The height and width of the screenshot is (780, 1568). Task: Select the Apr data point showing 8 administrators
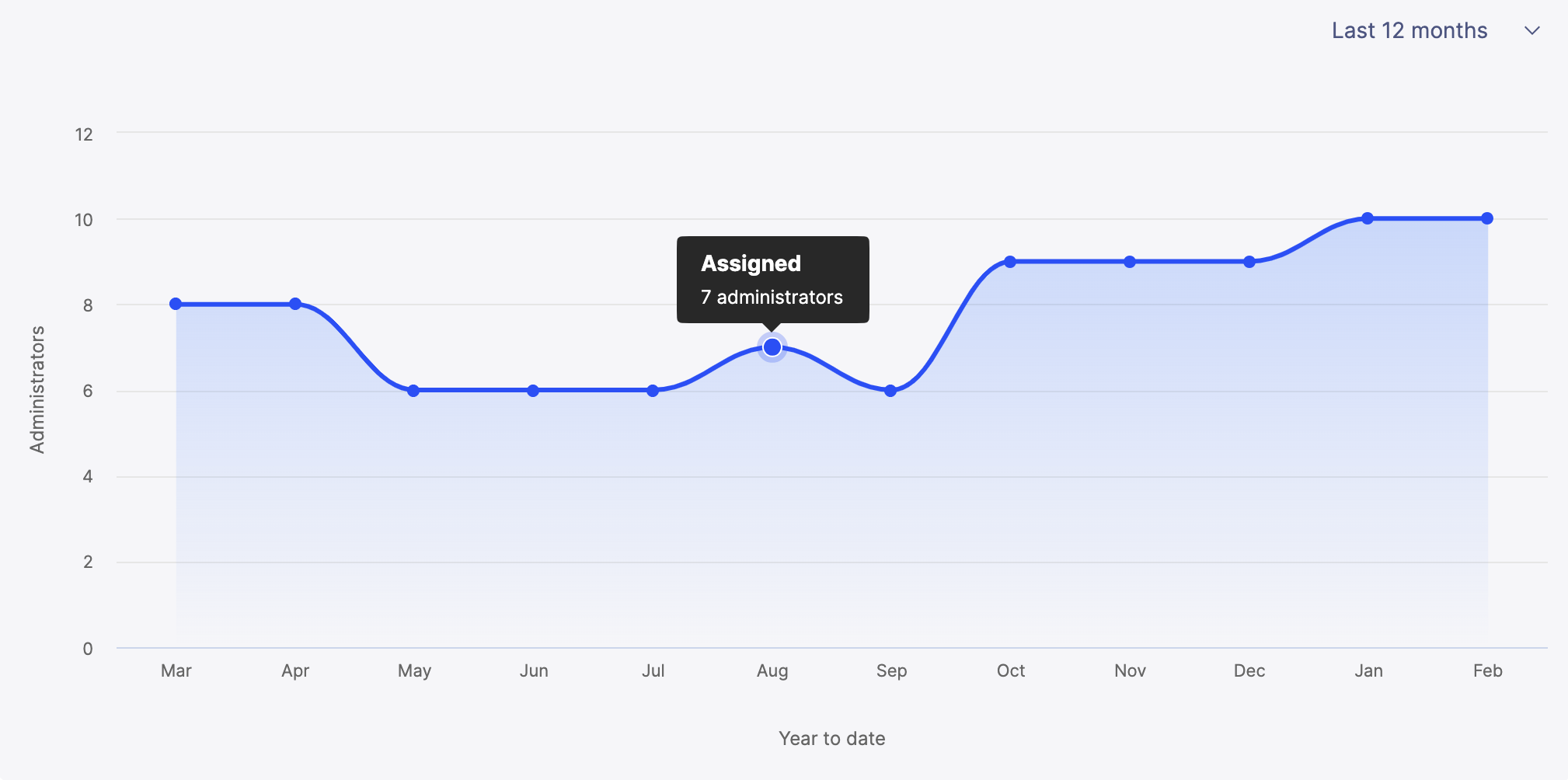[x=295, y=303]
